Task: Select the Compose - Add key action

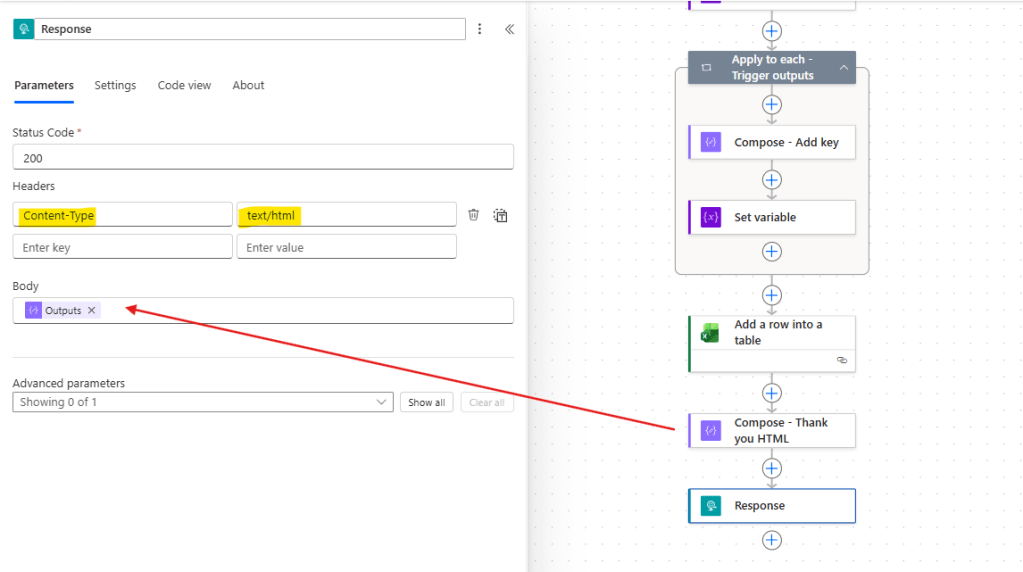Action: 772,142
